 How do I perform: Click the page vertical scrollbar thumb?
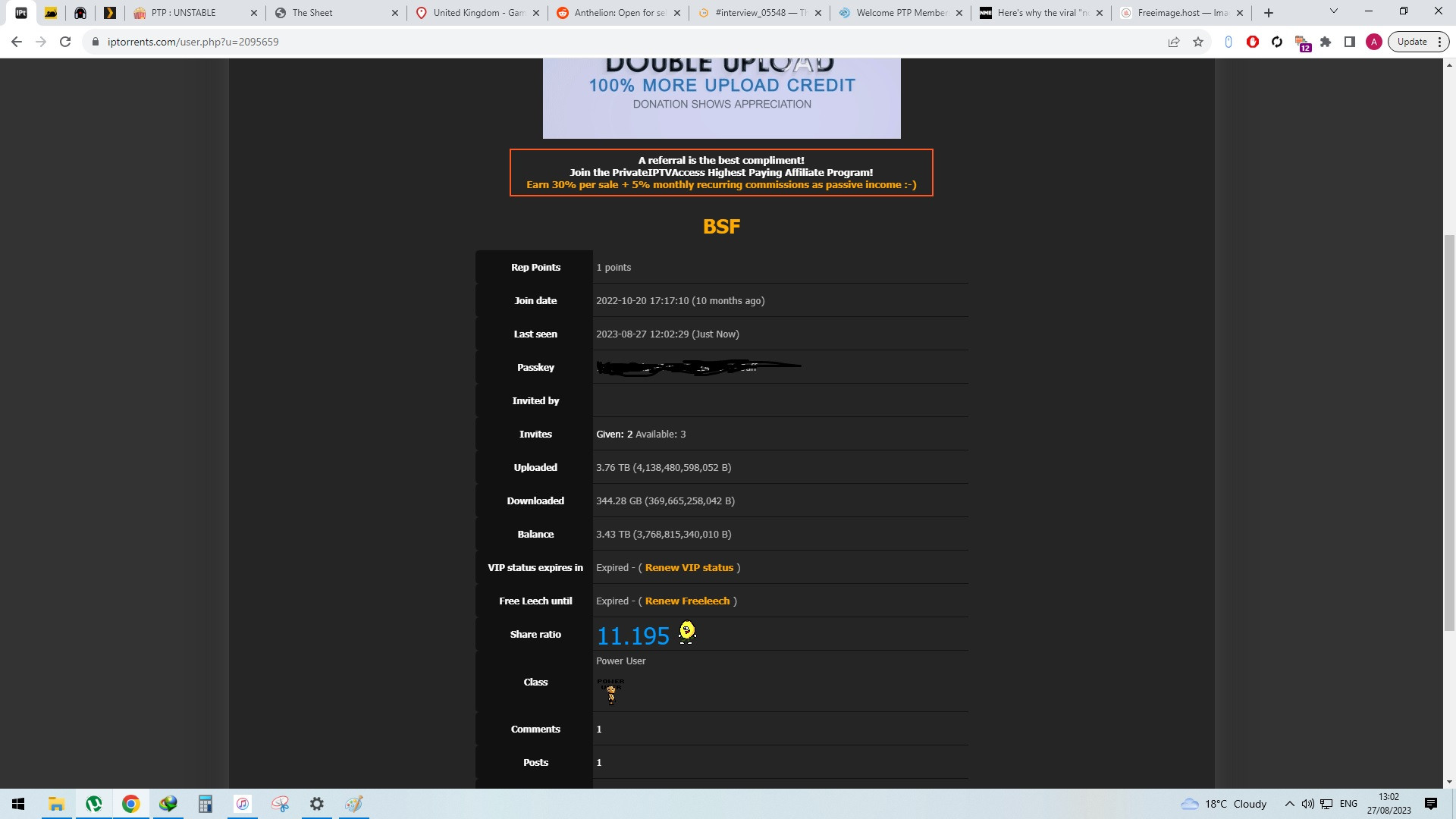[1449, 432]
